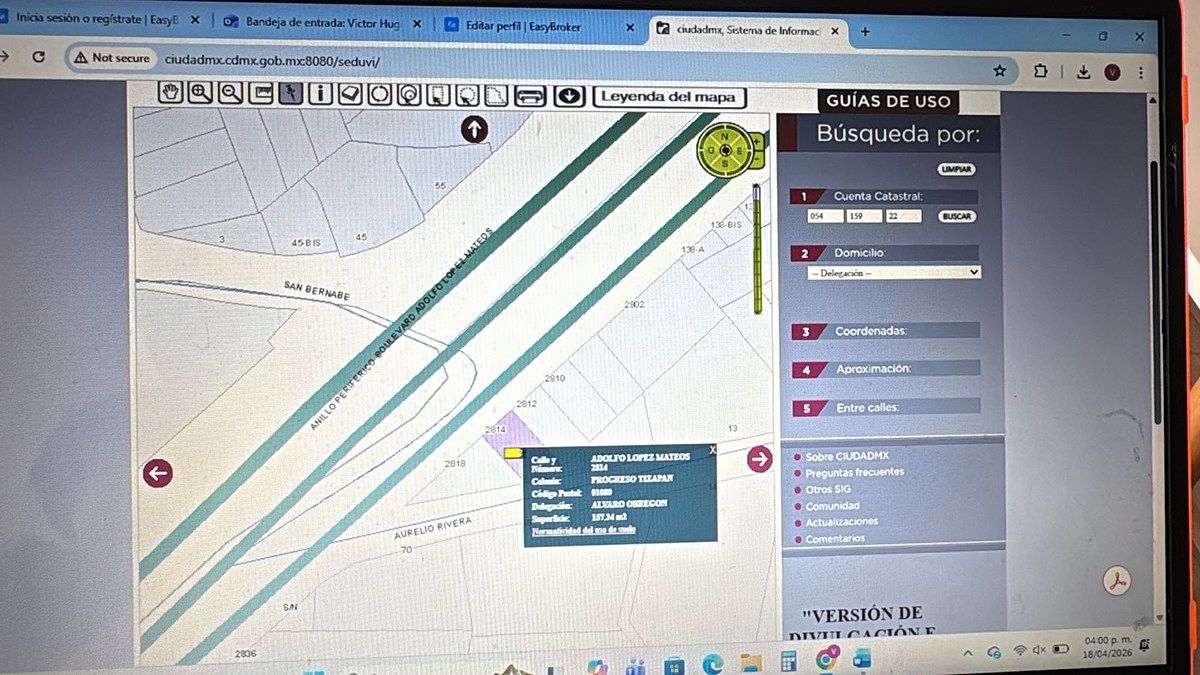The image size is (1200, 675).
Task: Select the pan hand tool
Action: pos(172,93)
